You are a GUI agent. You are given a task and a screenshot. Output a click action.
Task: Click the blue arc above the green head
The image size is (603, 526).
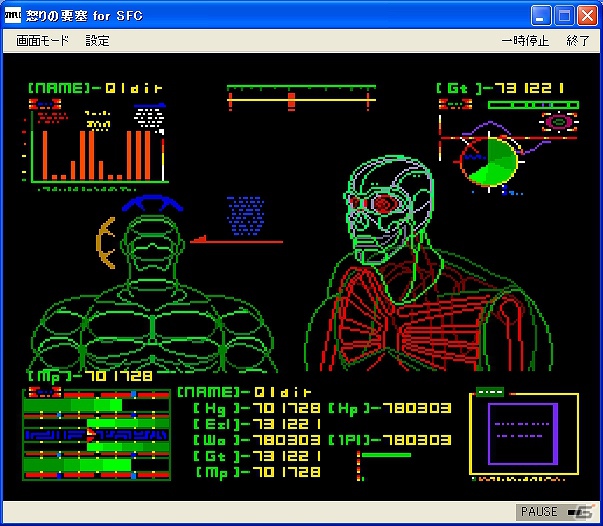[152, 203]
